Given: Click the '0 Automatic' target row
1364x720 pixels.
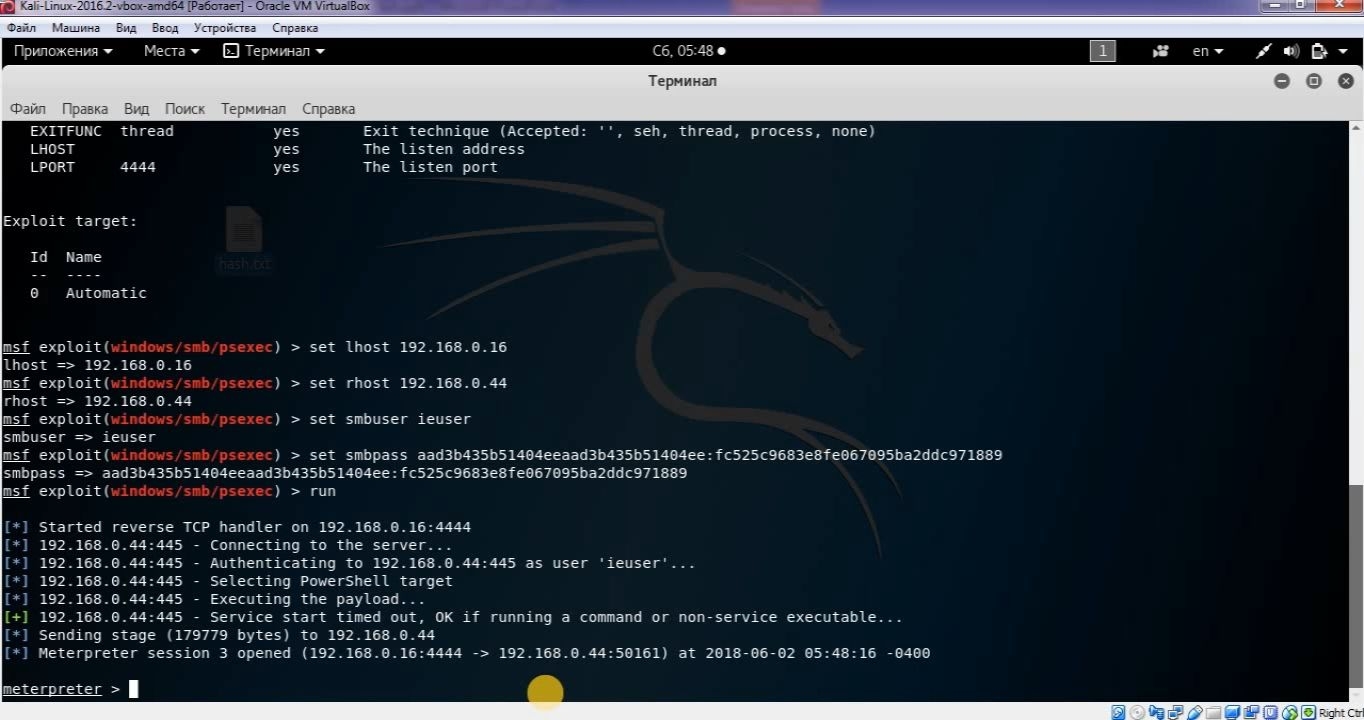Looking at the screenshot, I should coord(88,293).
